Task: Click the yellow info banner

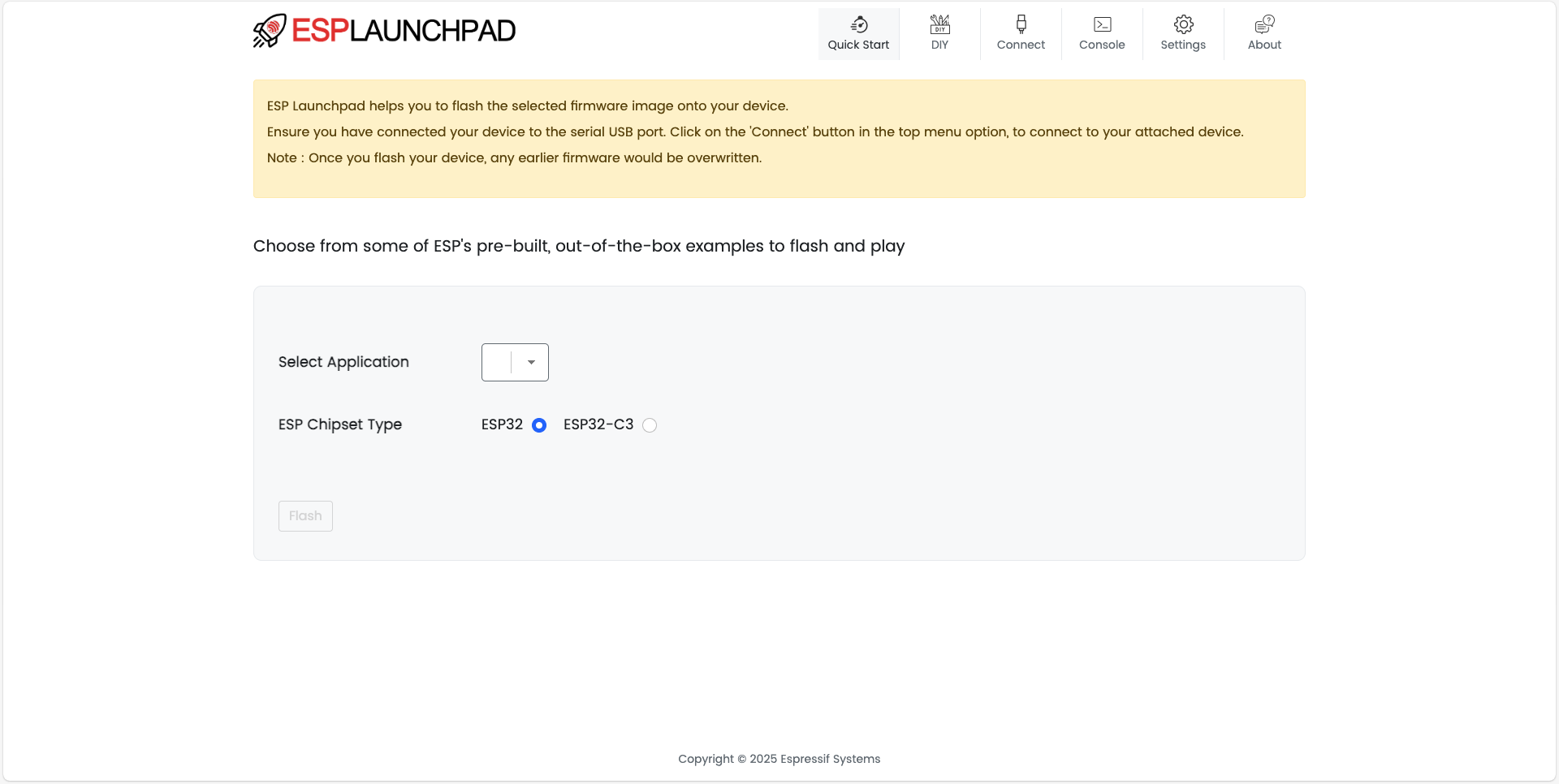Action: tap(779, 139)
